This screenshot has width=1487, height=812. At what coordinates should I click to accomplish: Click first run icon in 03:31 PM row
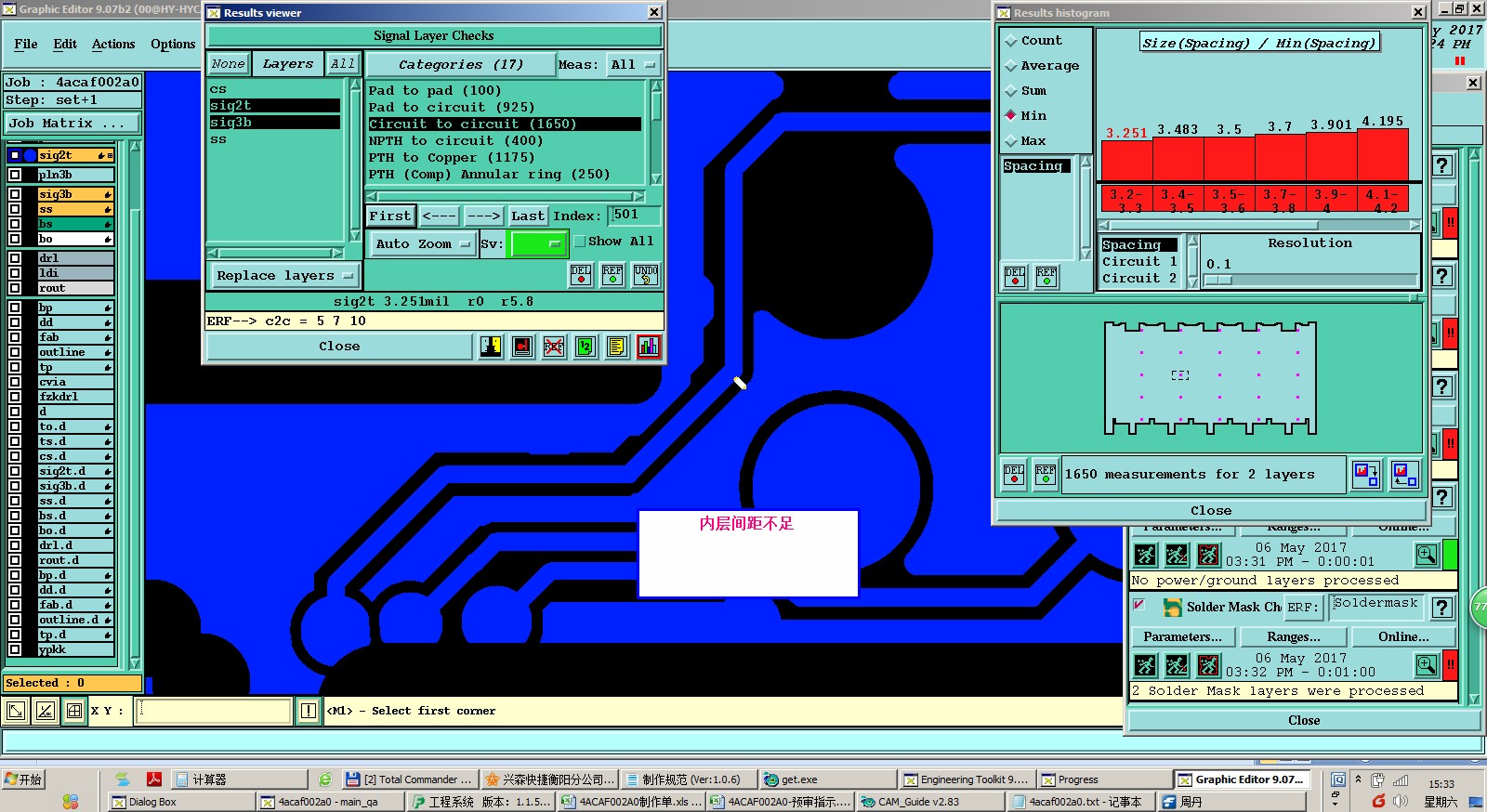tap(1146, 555)
